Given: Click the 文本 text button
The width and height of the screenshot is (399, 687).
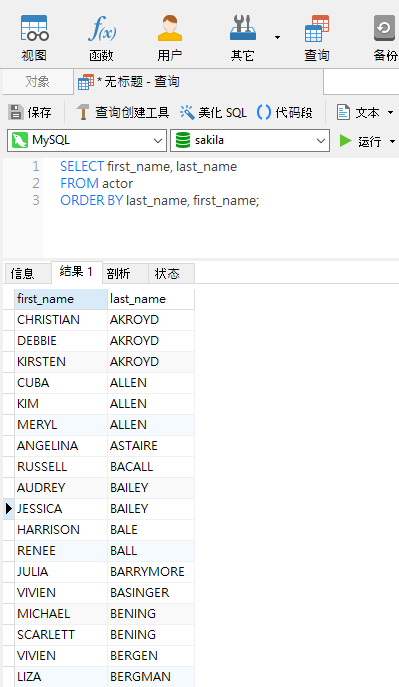Looking at the screenshot, I should coord(358,113).
